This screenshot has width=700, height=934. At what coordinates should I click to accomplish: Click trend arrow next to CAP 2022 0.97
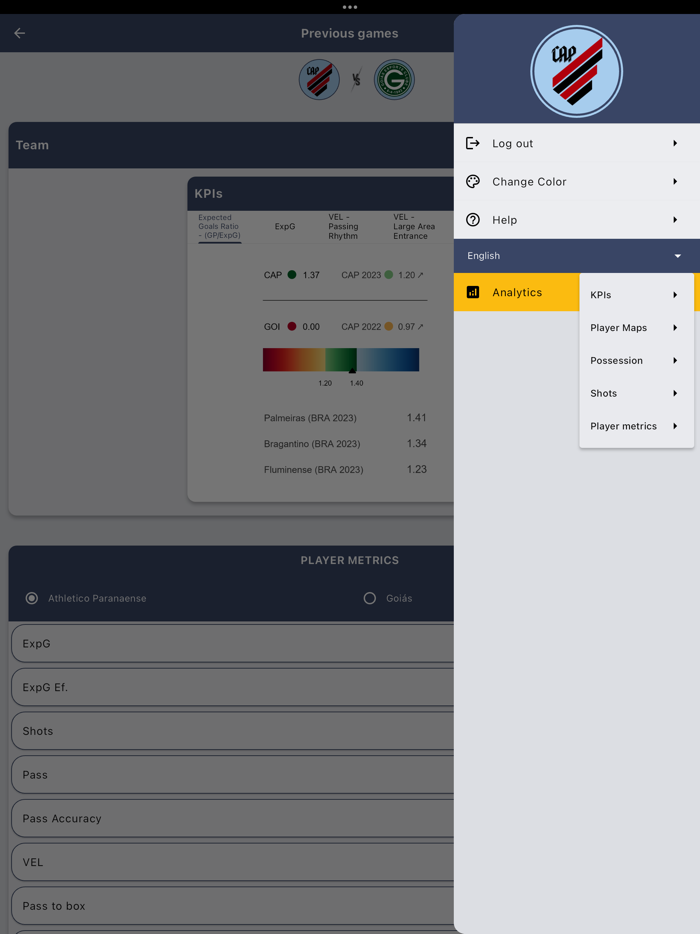[421, 326]
